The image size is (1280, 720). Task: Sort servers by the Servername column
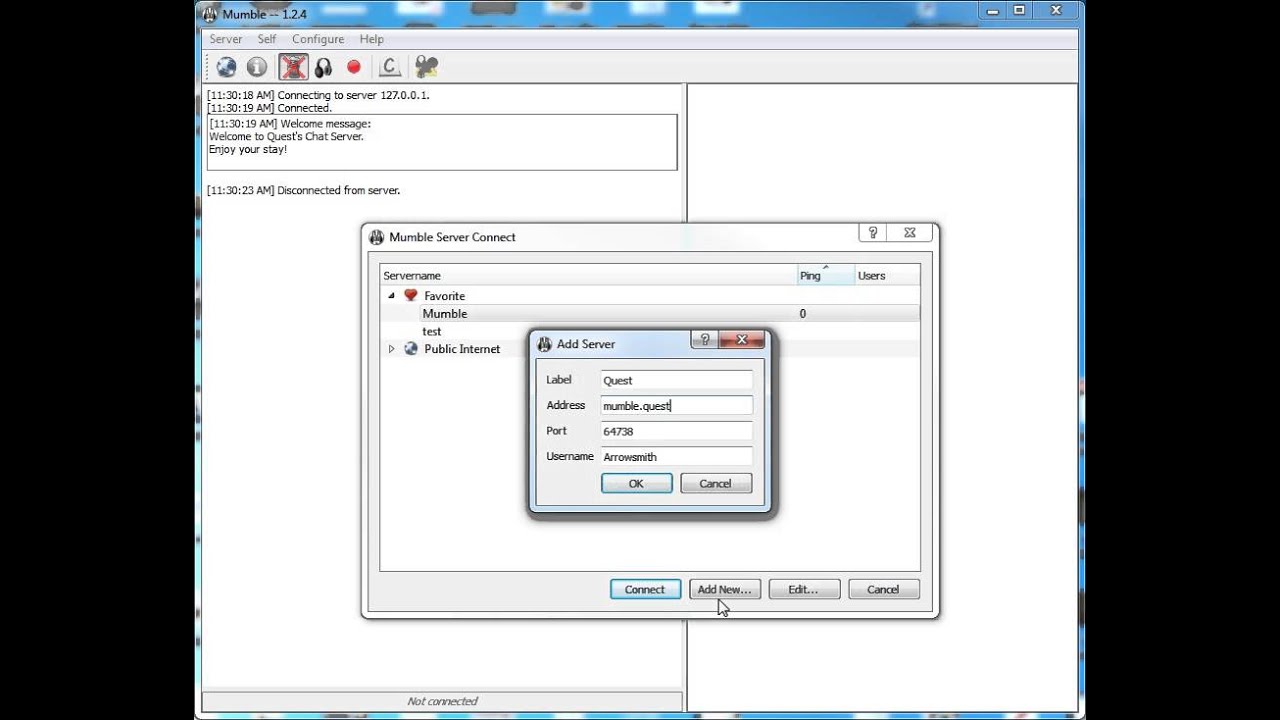point(588,276)
